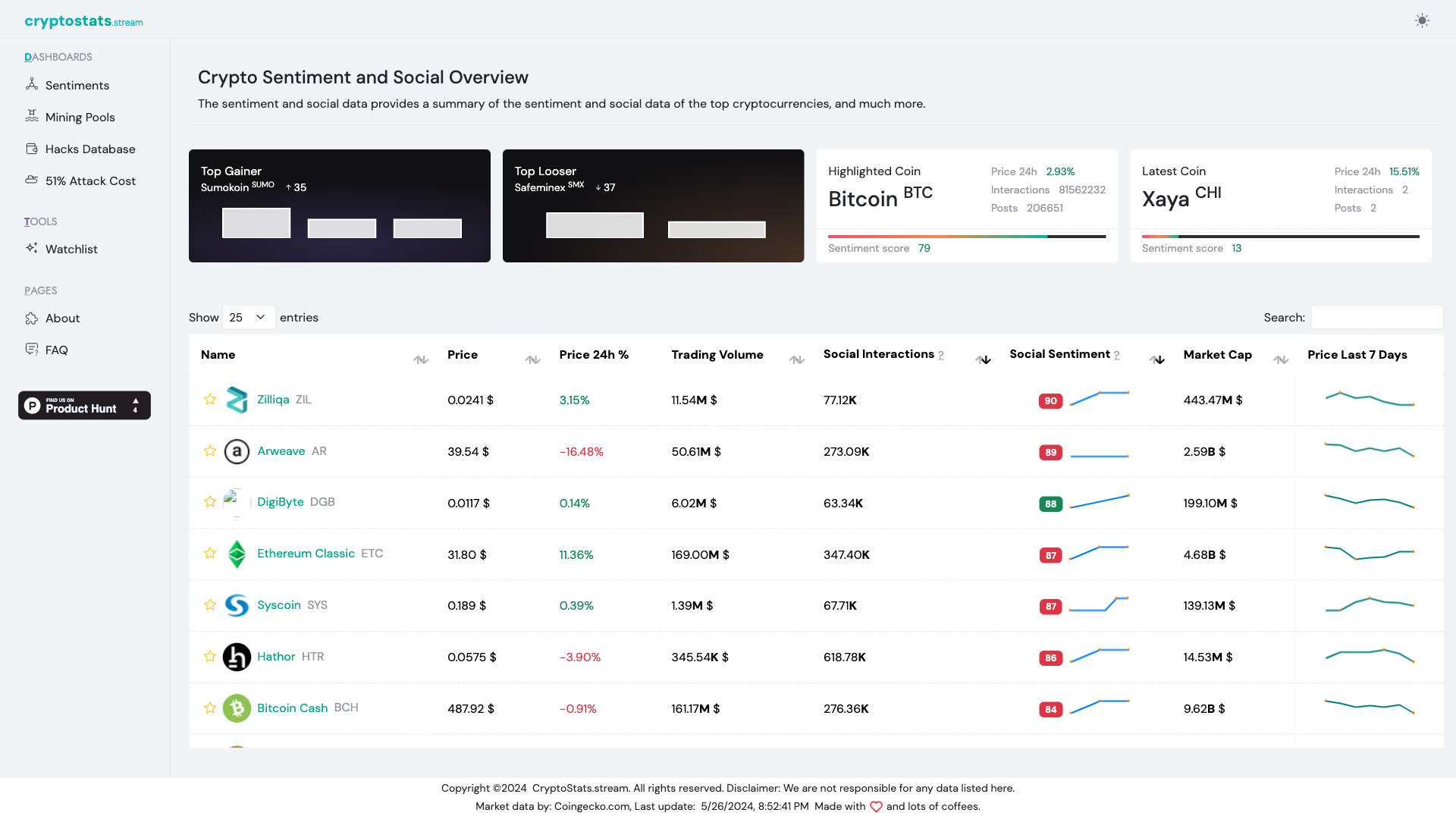The image size is (1456, 819).
Task: Click the Hathor coin logo
Action: pyautogui.click(x=237, y=657)
